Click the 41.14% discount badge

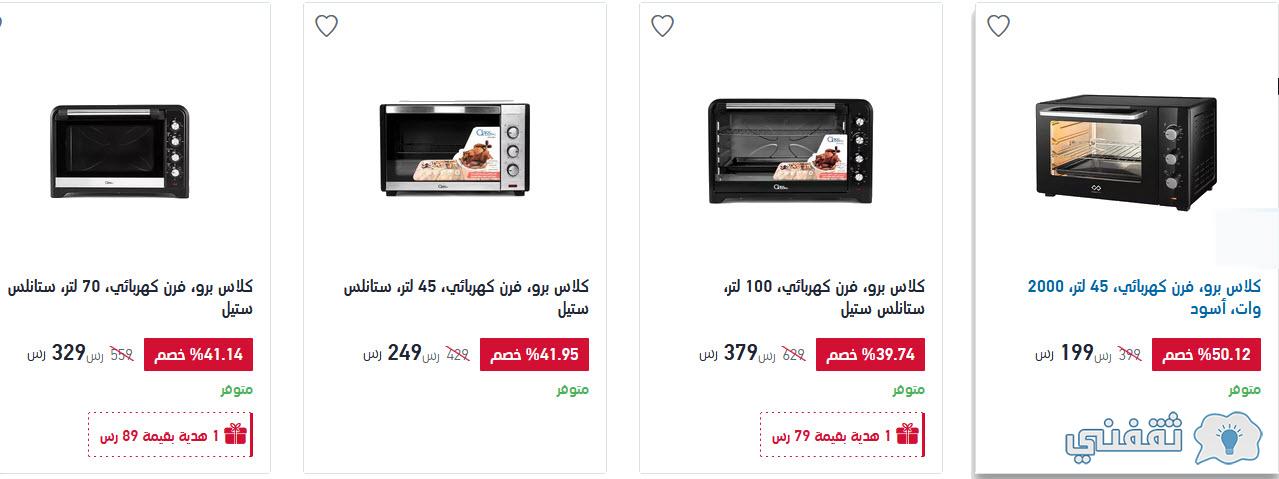click(x=199, y=355)
